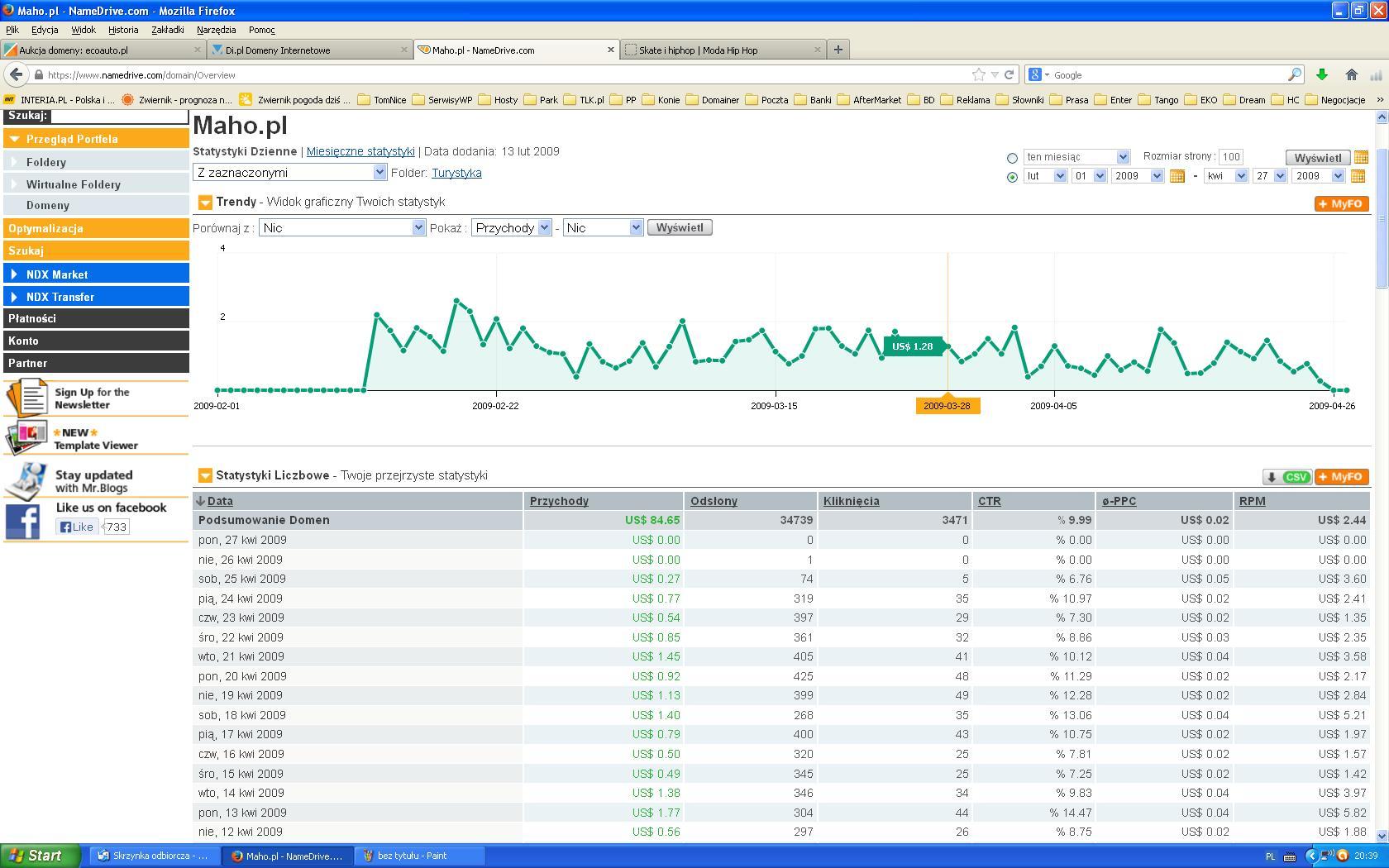Image resolution: width=1389 pixels, height=868 pixels.
Task: Click the Facebook Like button
Action: tap(77, 527)
